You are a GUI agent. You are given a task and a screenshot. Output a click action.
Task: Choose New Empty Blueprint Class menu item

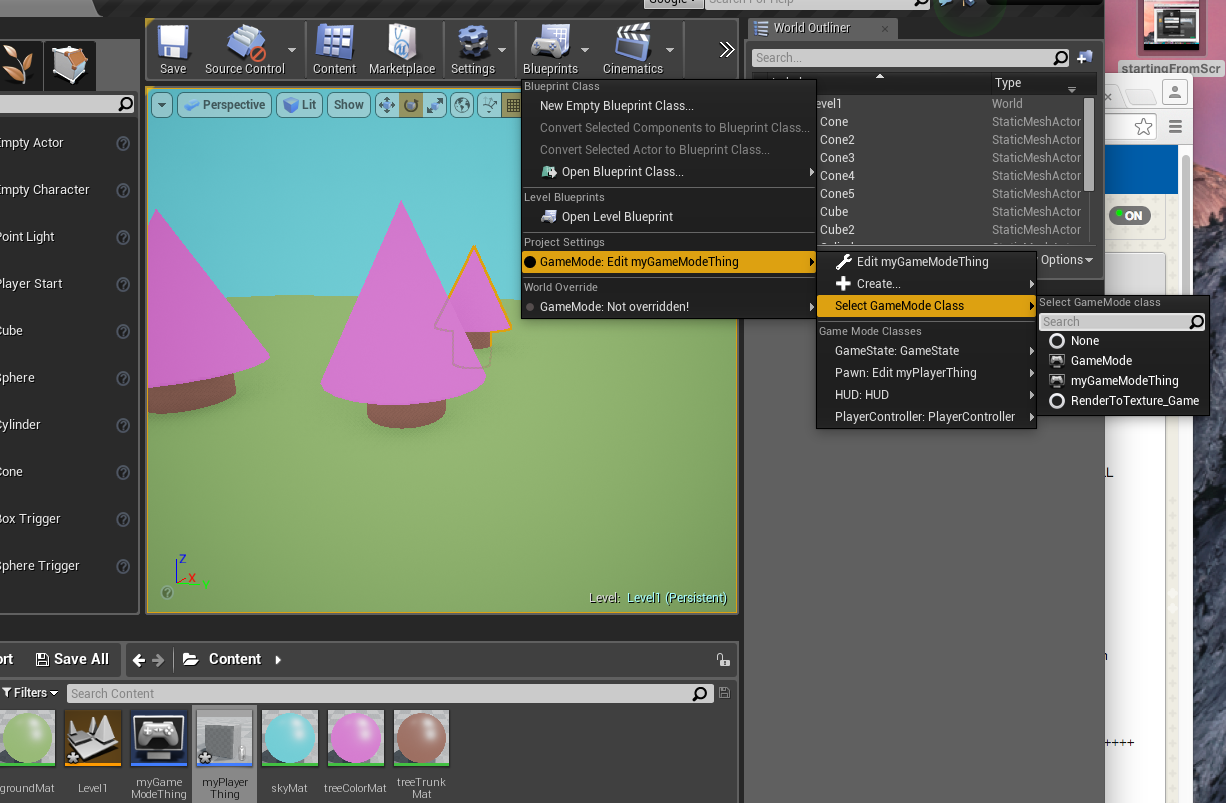coord(616,106)
